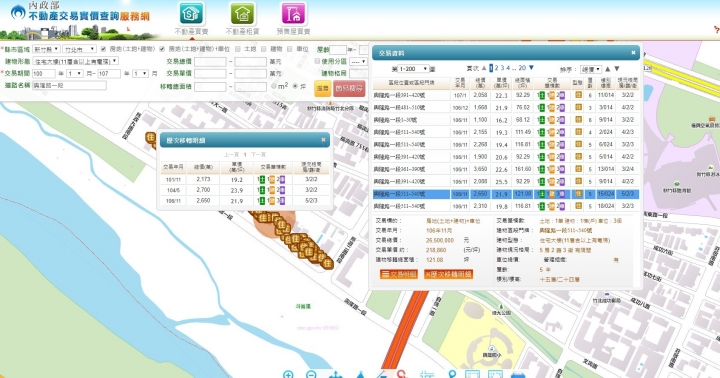Go to results page 4

(x=508, y=68)
